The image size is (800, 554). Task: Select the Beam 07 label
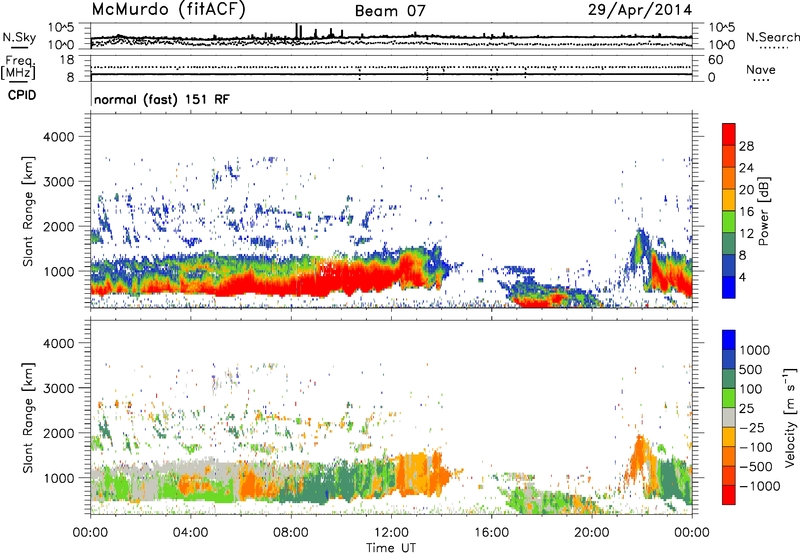tap(390, 11)
